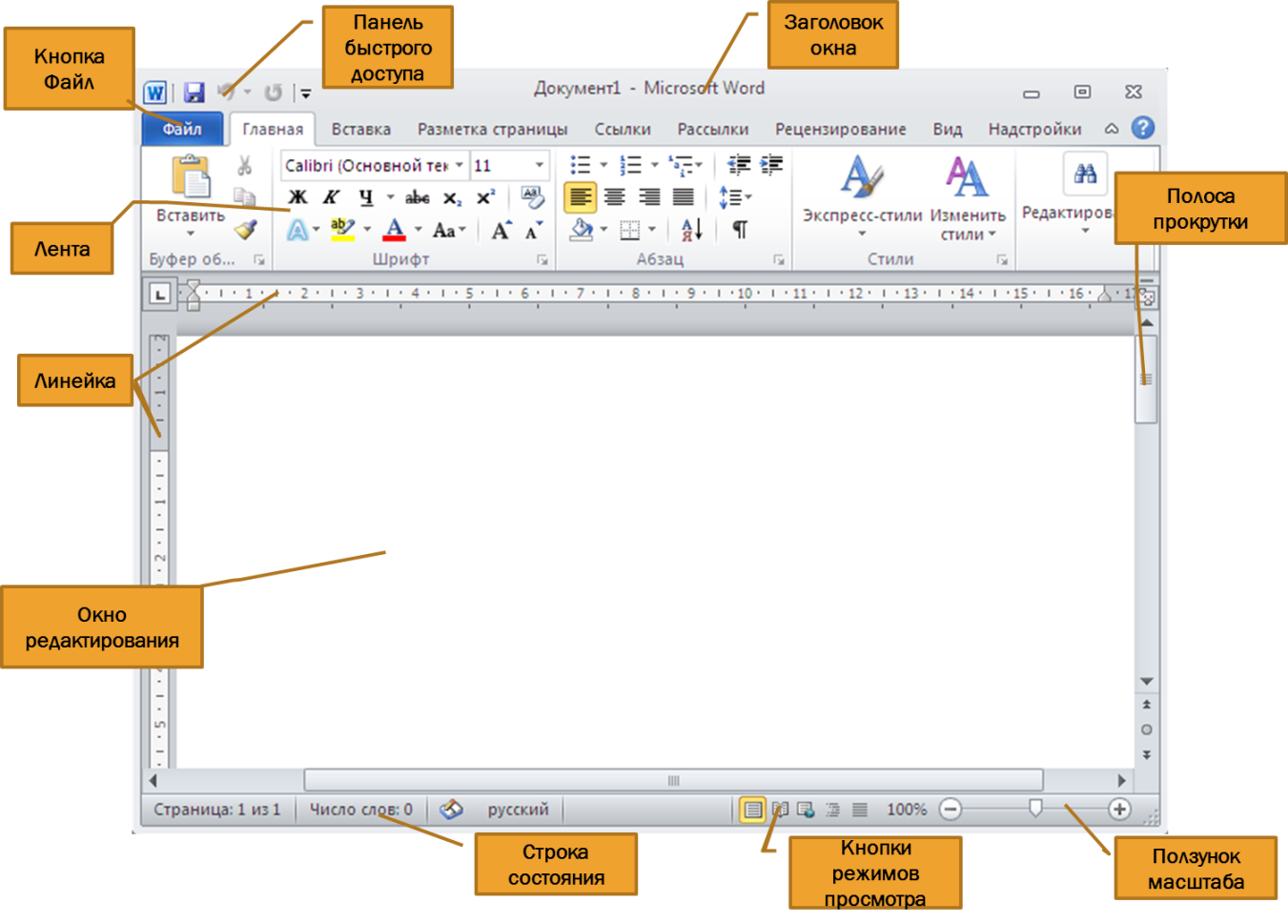This screenshot has width=1288, height=924.
Task: Save document from Quick Access Toolbar
Action: click(194, 92)
